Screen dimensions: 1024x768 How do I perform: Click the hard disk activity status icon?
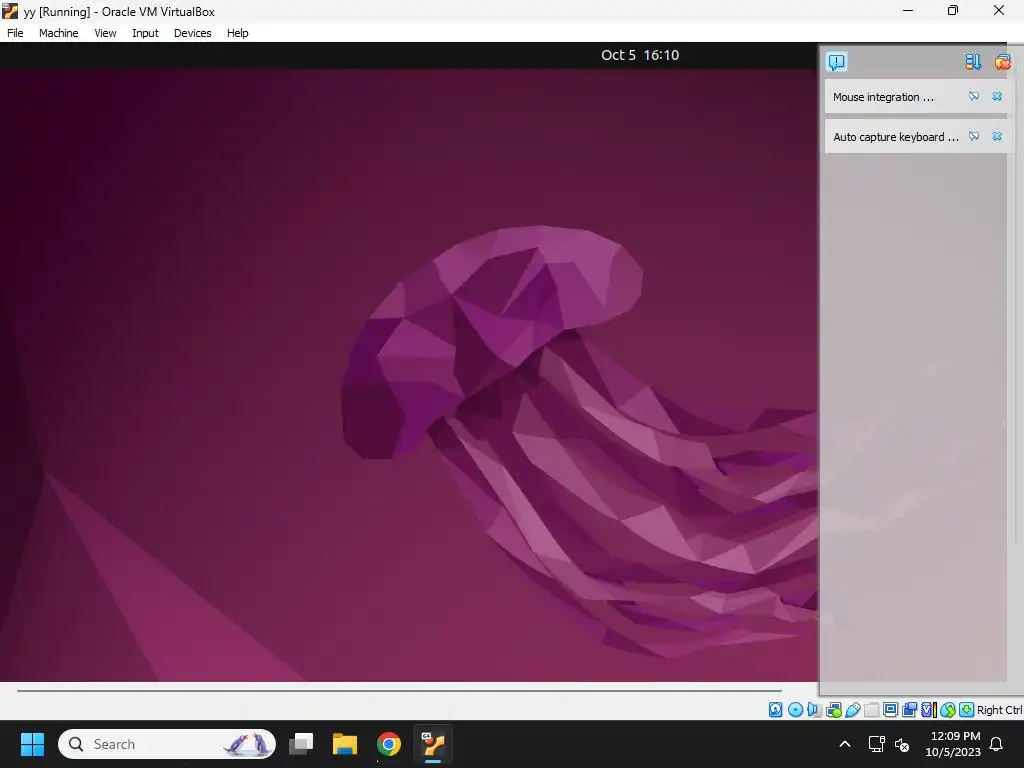point(775,710)
